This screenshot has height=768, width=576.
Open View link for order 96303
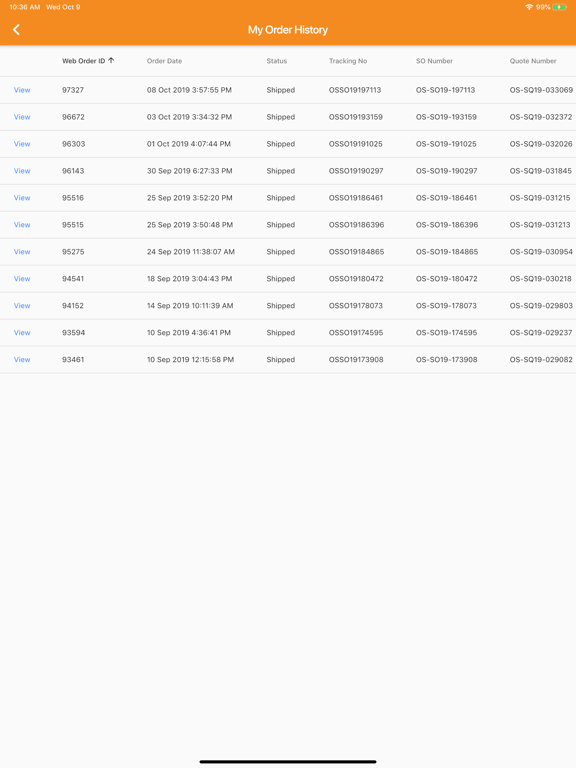[22, 144]
